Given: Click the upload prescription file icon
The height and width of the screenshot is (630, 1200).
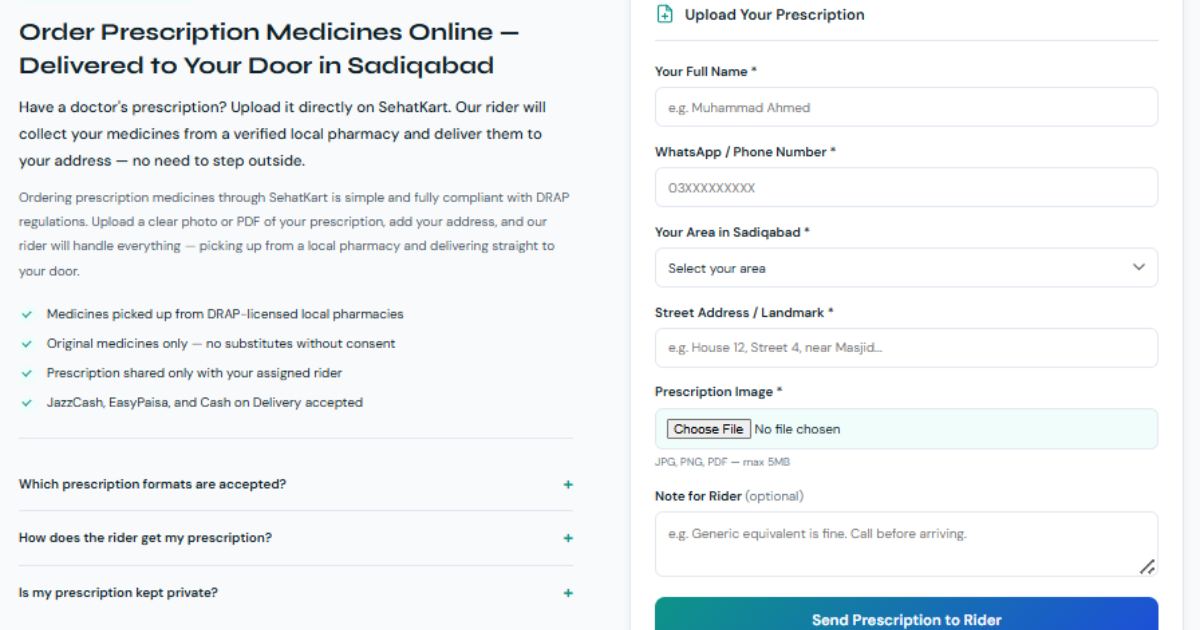Looking at the screenshot, I should point(665,14).
